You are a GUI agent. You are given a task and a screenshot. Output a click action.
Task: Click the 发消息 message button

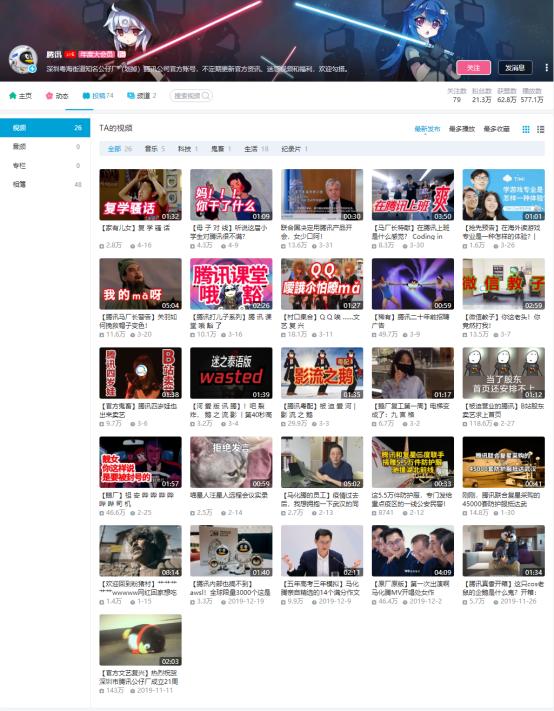[x=515, y=68]
